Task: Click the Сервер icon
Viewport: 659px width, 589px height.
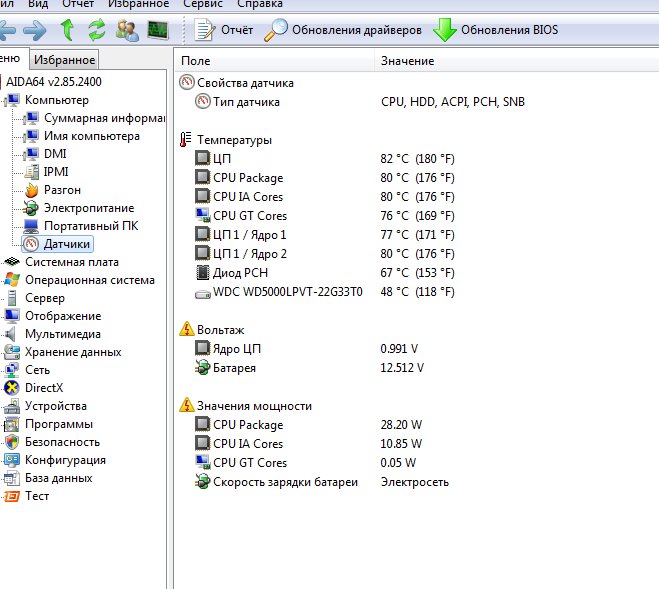Action: point(12,298)
